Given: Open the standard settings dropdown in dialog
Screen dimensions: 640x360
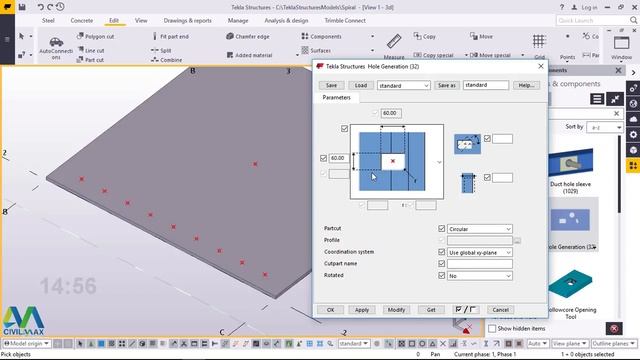Looking at the screenshot, I should pyautogui.click(x=403, y=85).
